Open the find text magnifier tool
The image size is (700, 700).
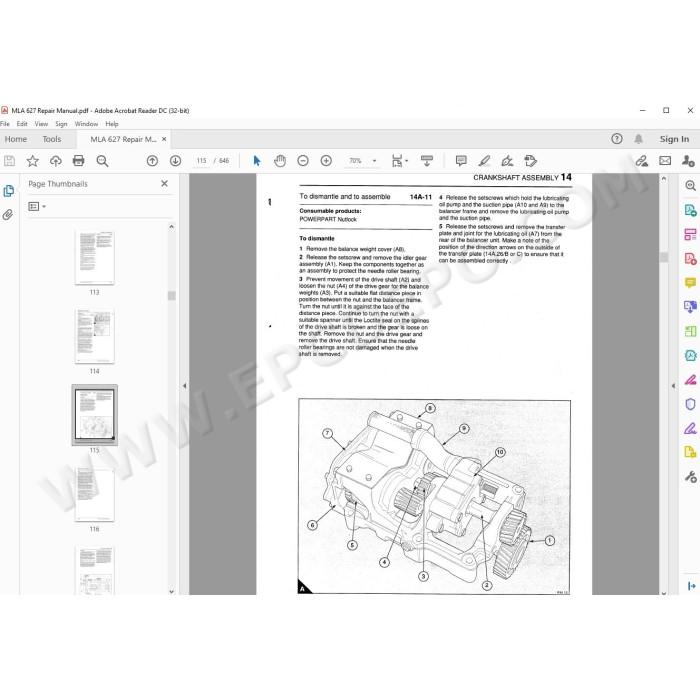[x=102, y=161]
